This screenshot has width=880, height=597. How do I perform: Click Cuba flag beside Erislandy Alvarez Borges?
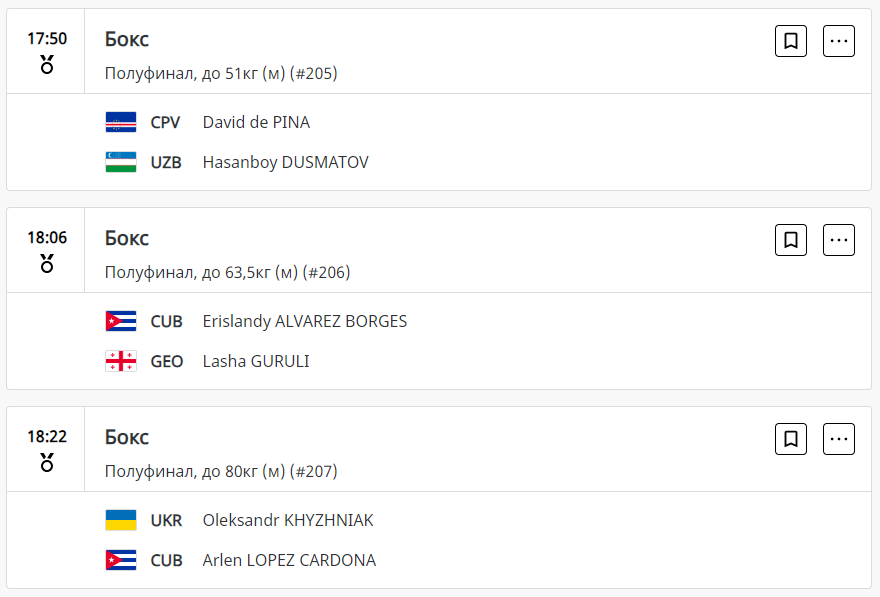(121, 322)
